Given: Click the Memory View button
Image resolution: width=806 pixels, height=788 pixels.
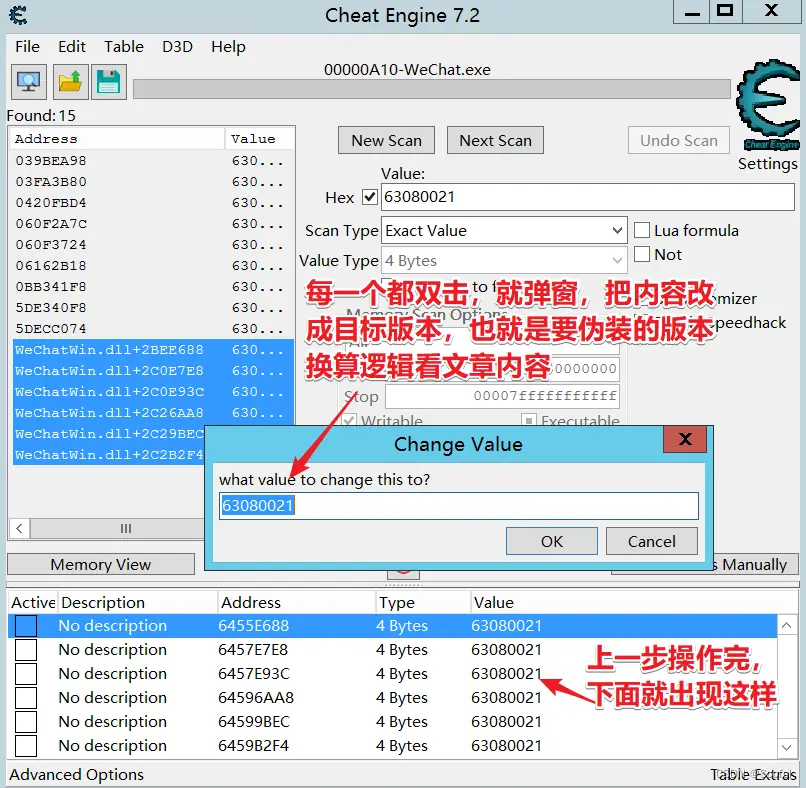Looking at the screenshot, I should [x=101, y=565].
